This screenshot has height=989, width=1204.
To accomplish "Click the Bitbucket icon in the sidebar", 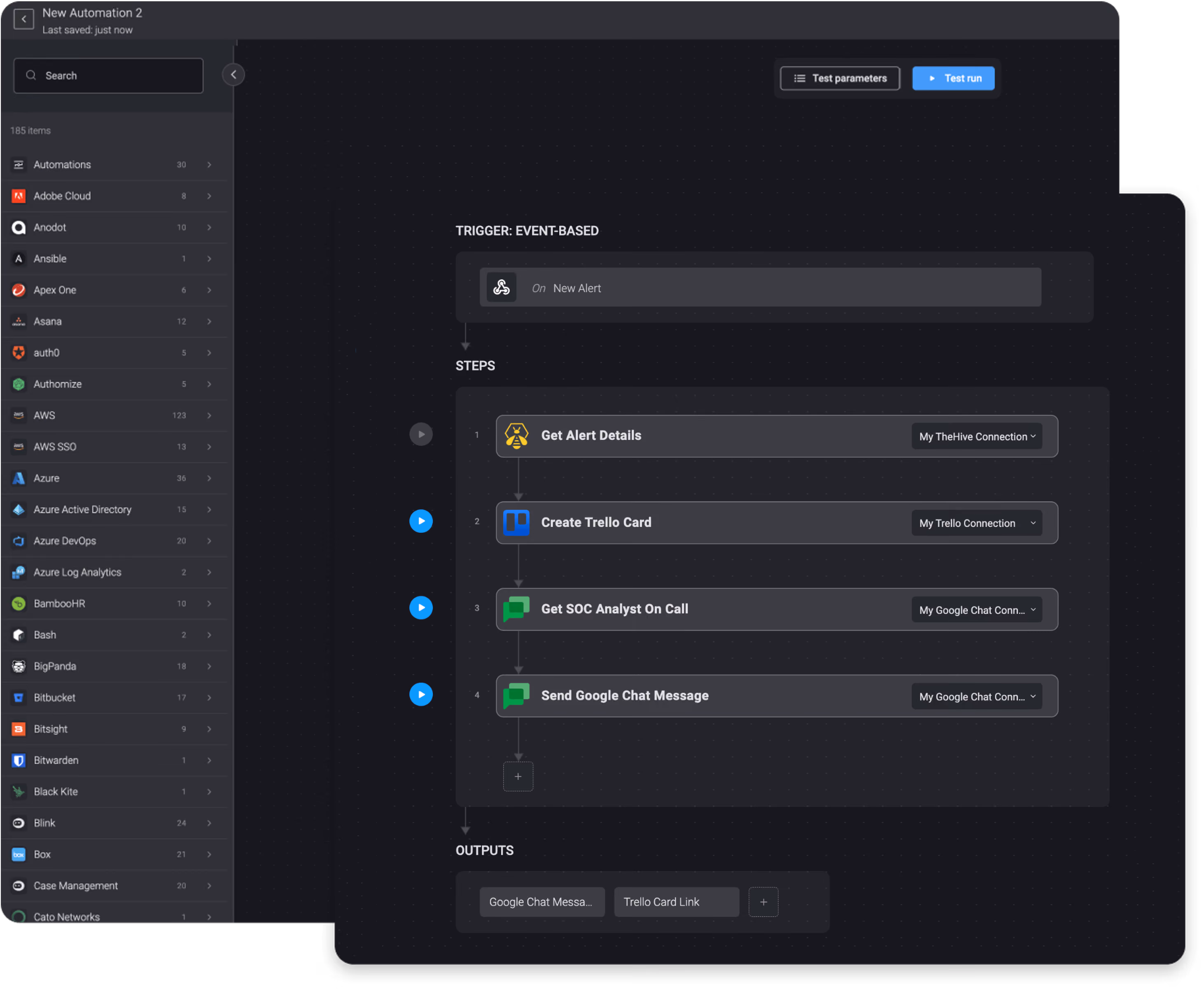I will click(19, 697).
